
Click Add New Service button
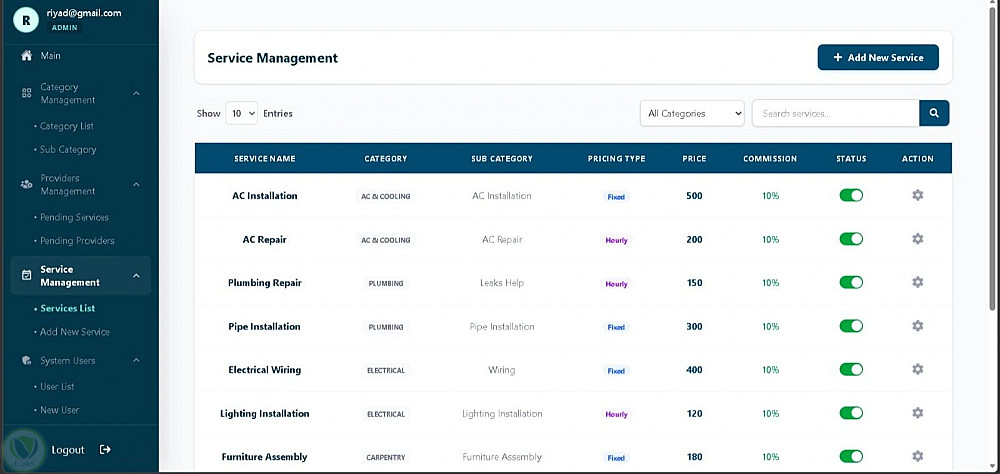pyautogui.click(x=878, y=57)
